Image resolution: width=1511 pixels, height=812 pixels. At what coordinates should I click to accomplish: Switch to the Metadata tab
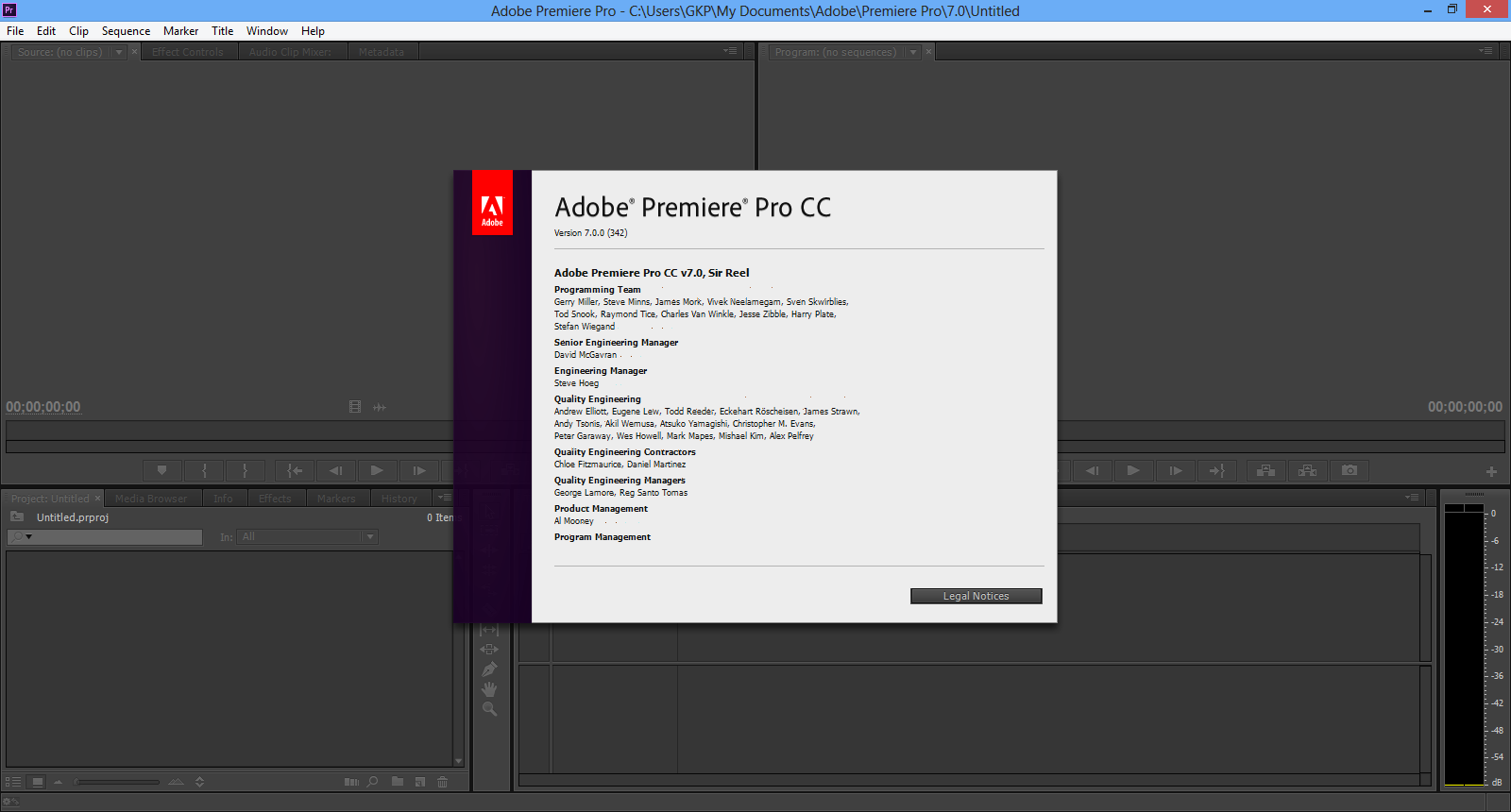pos(382,52)
